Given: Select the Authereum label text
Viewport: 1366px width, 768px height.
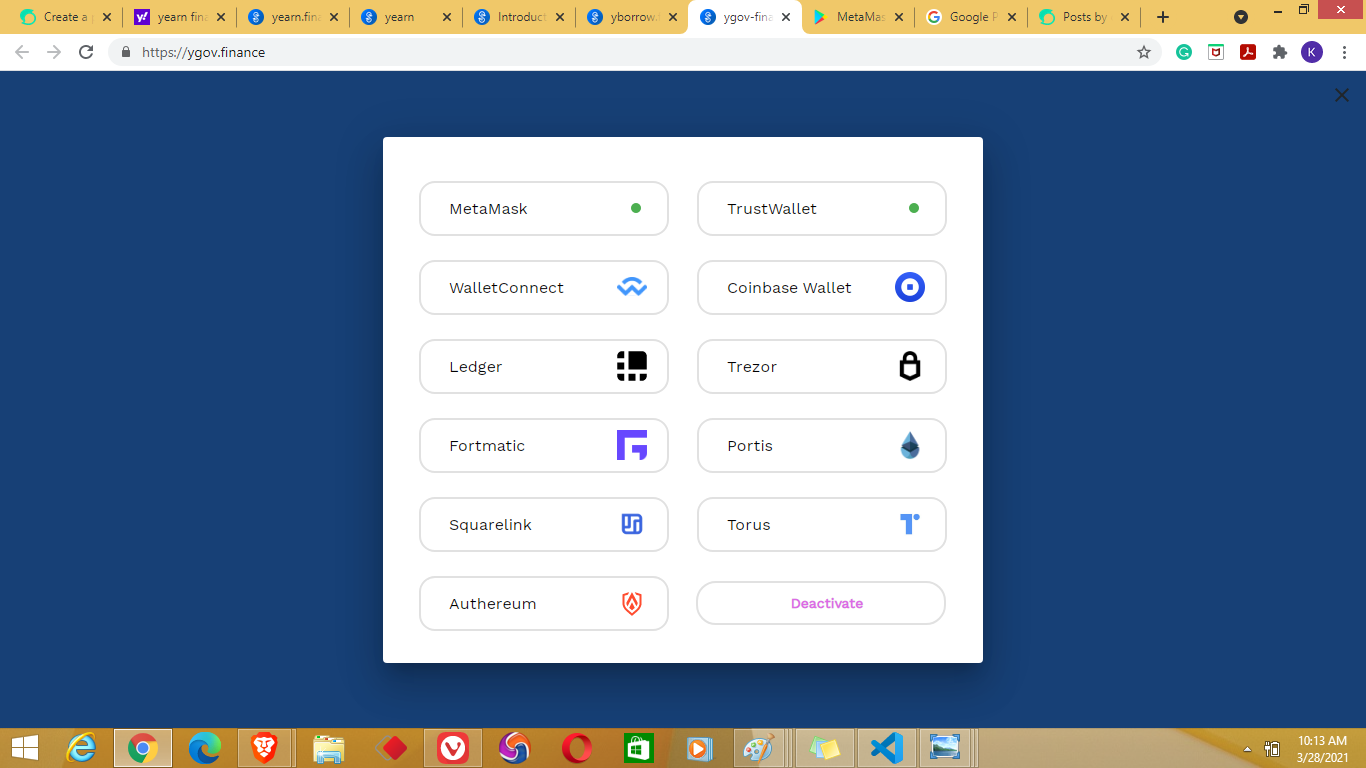Looking at the screenshot, I should [x=493, y=604].
